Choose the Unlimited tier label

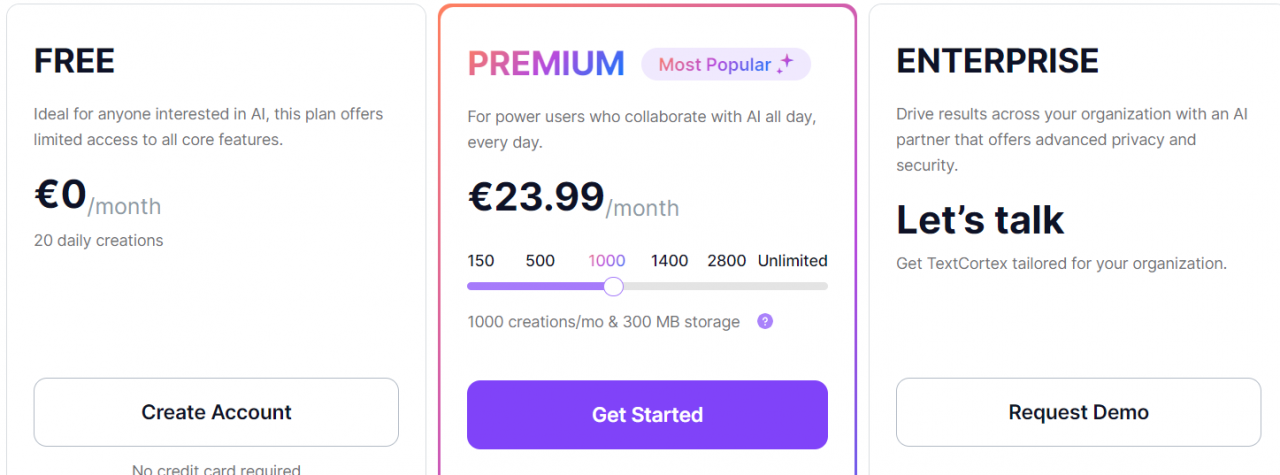pyautogui.click(x=792, y=261)
